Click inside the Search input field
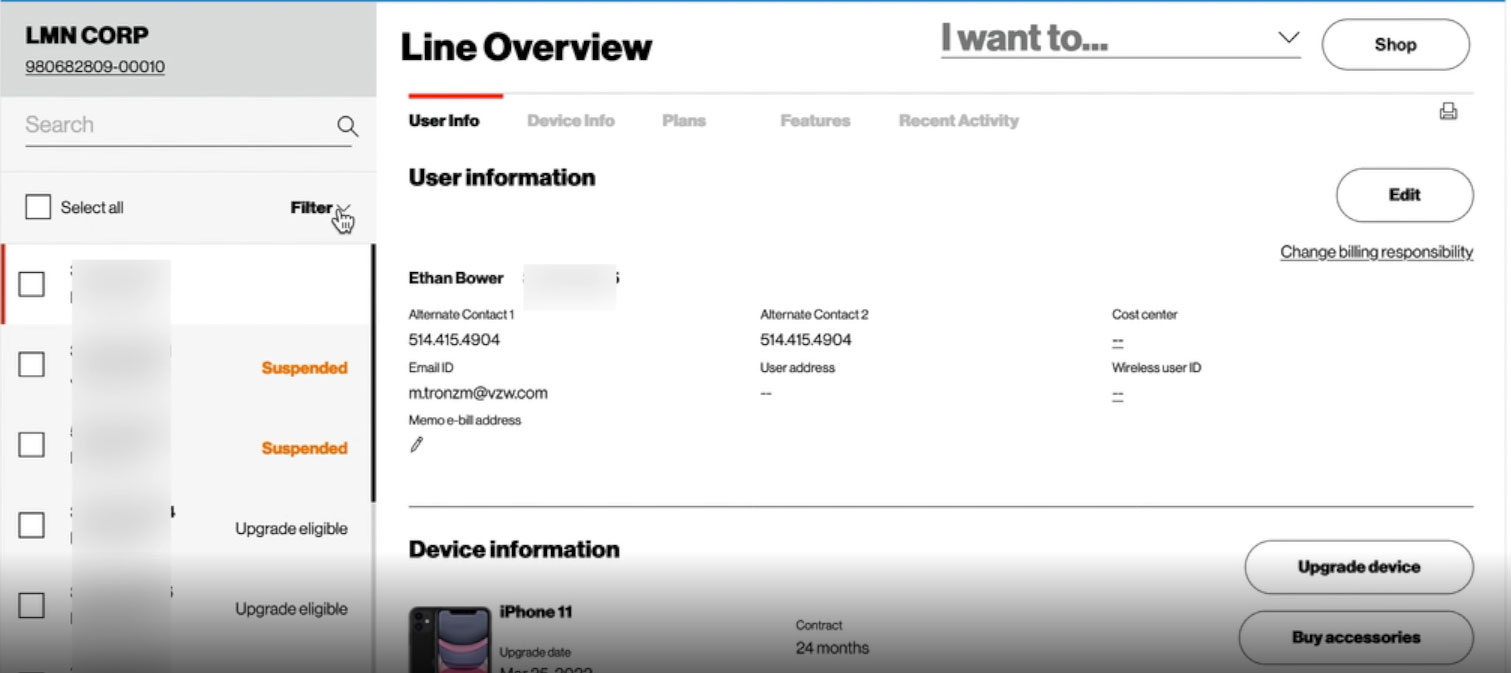Image resolution: width=1511 pixels, height=673 pixels. coord(175,125)
